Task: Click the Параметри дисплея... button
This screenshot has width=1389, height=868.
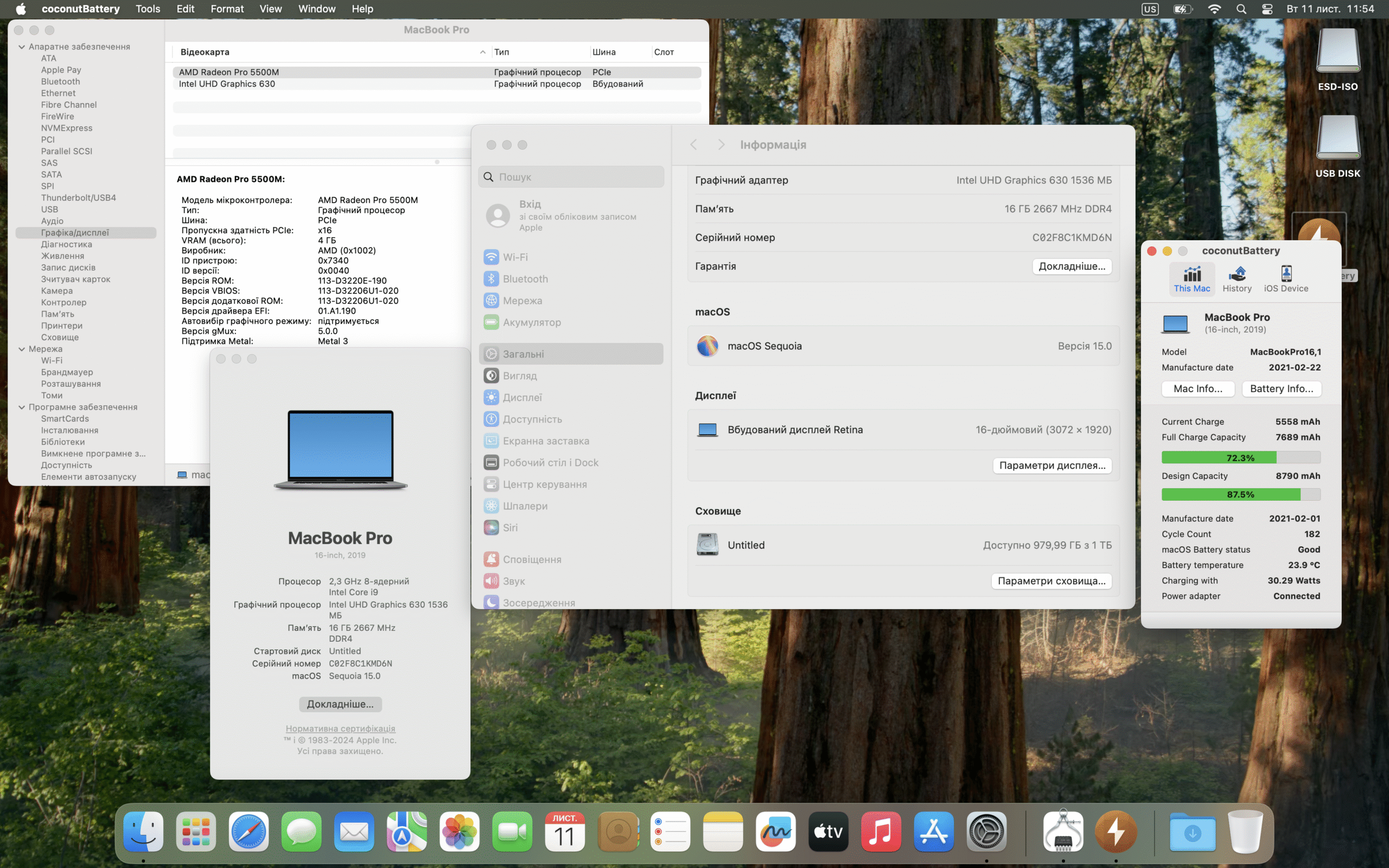Action: [x=1052, y=465]
